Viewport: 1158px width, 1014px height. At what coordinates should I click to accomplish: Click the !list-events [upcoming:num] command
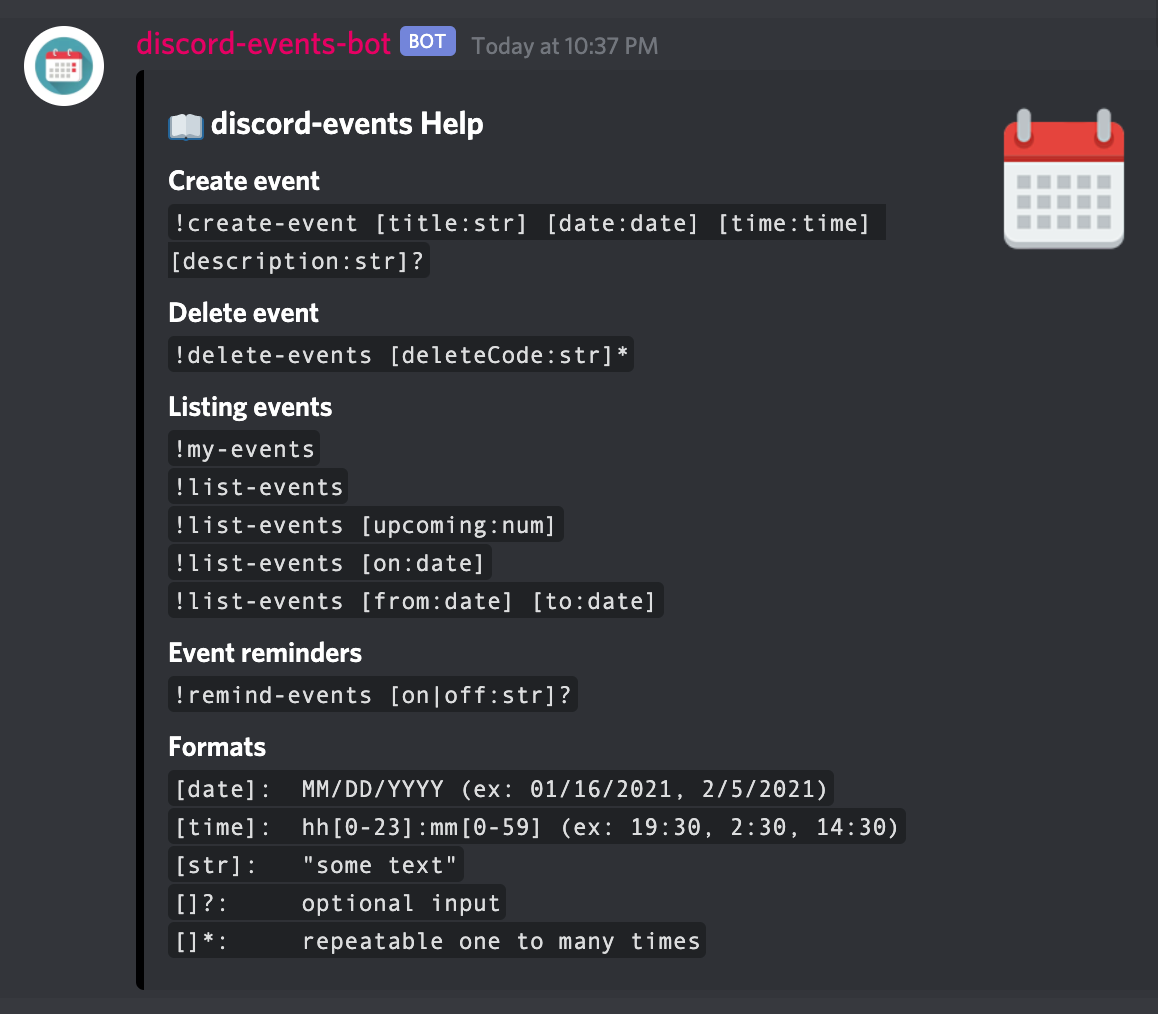(366, 524)
